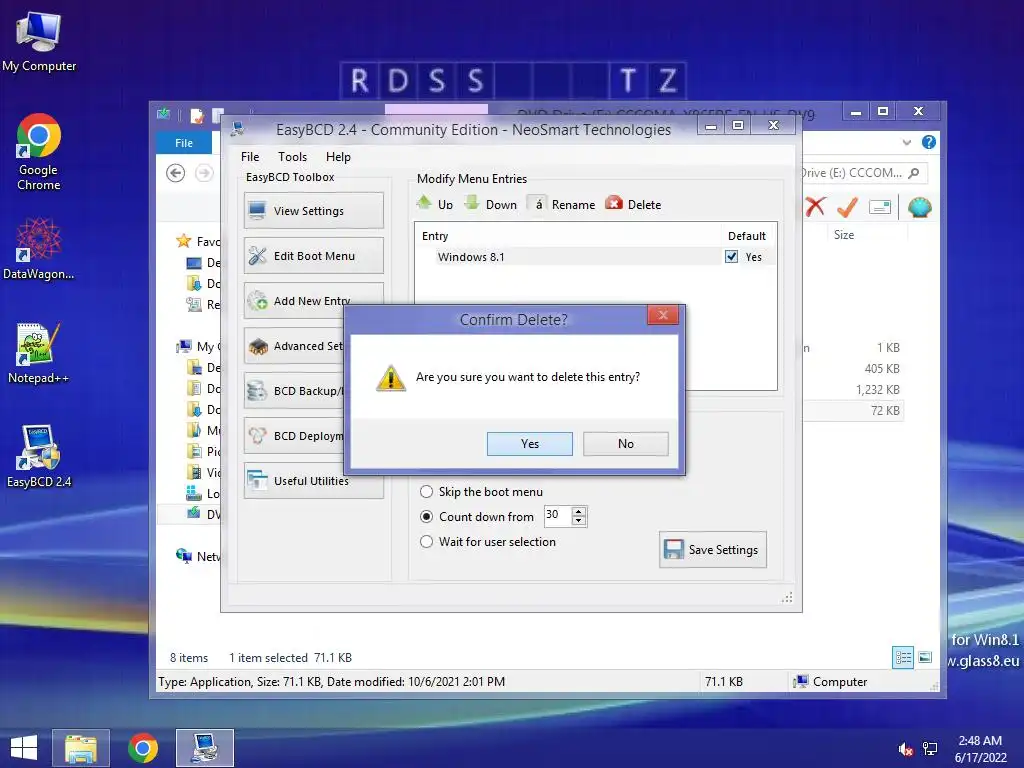
Task: Open Edit Boot Menu section
Action: point(313,255)
